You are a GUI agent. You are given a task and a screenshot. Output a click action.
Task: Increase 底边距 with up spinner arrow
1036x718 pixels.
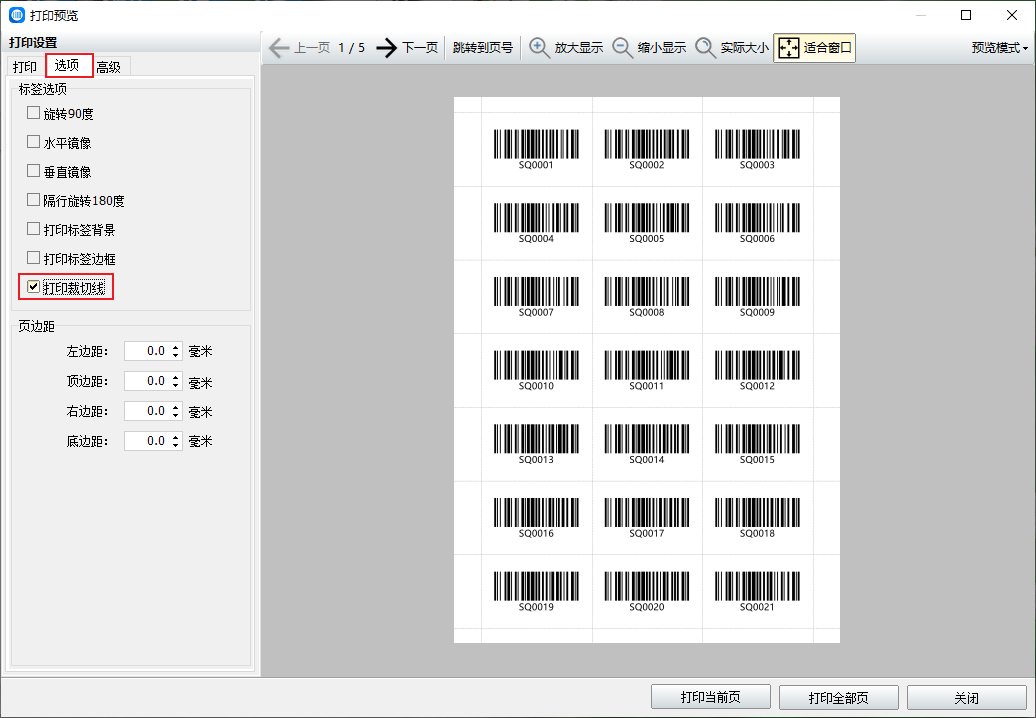(176, 437)
